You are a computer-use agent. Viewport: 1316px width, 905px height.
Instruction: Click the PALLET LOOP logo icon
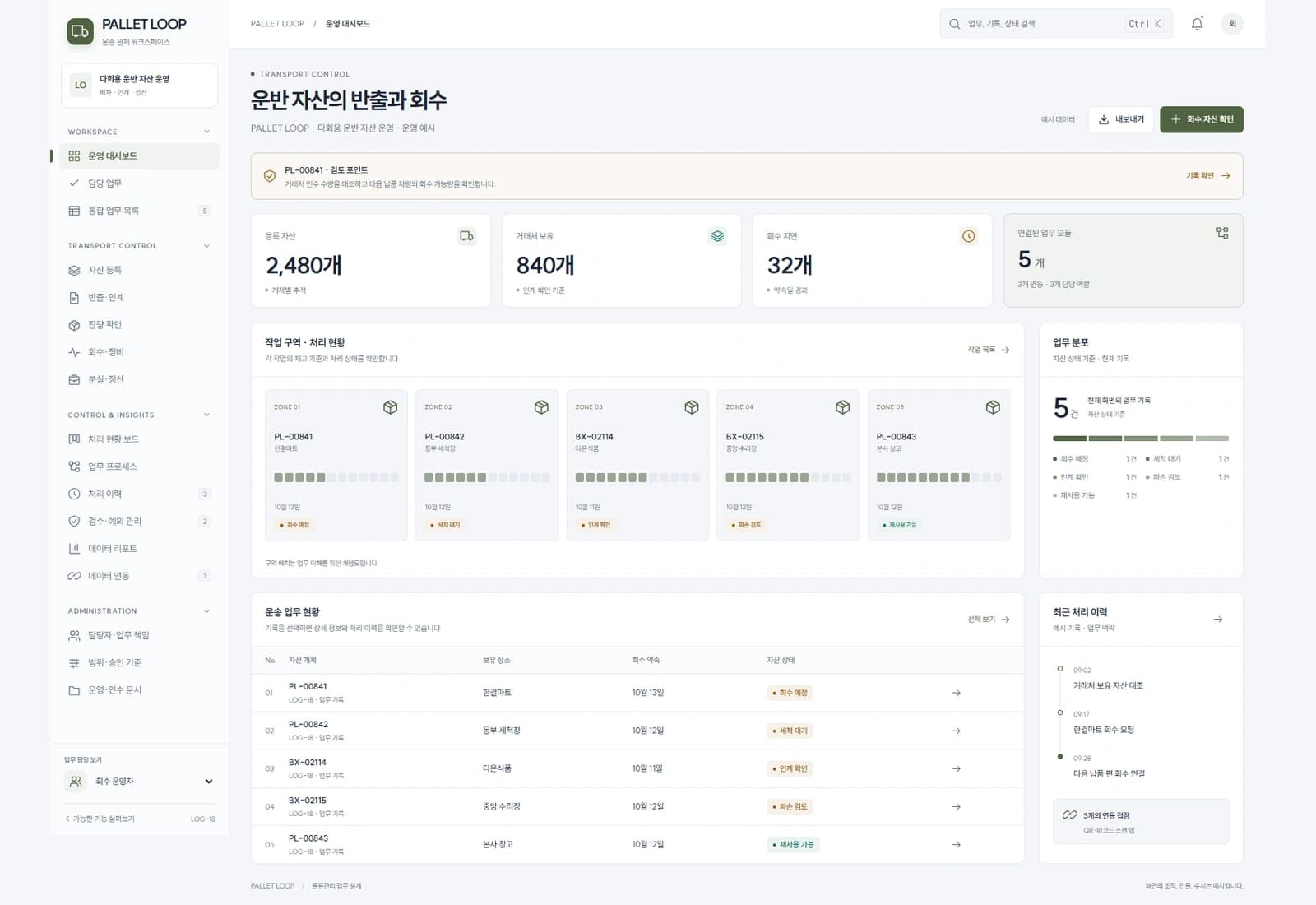80,32
